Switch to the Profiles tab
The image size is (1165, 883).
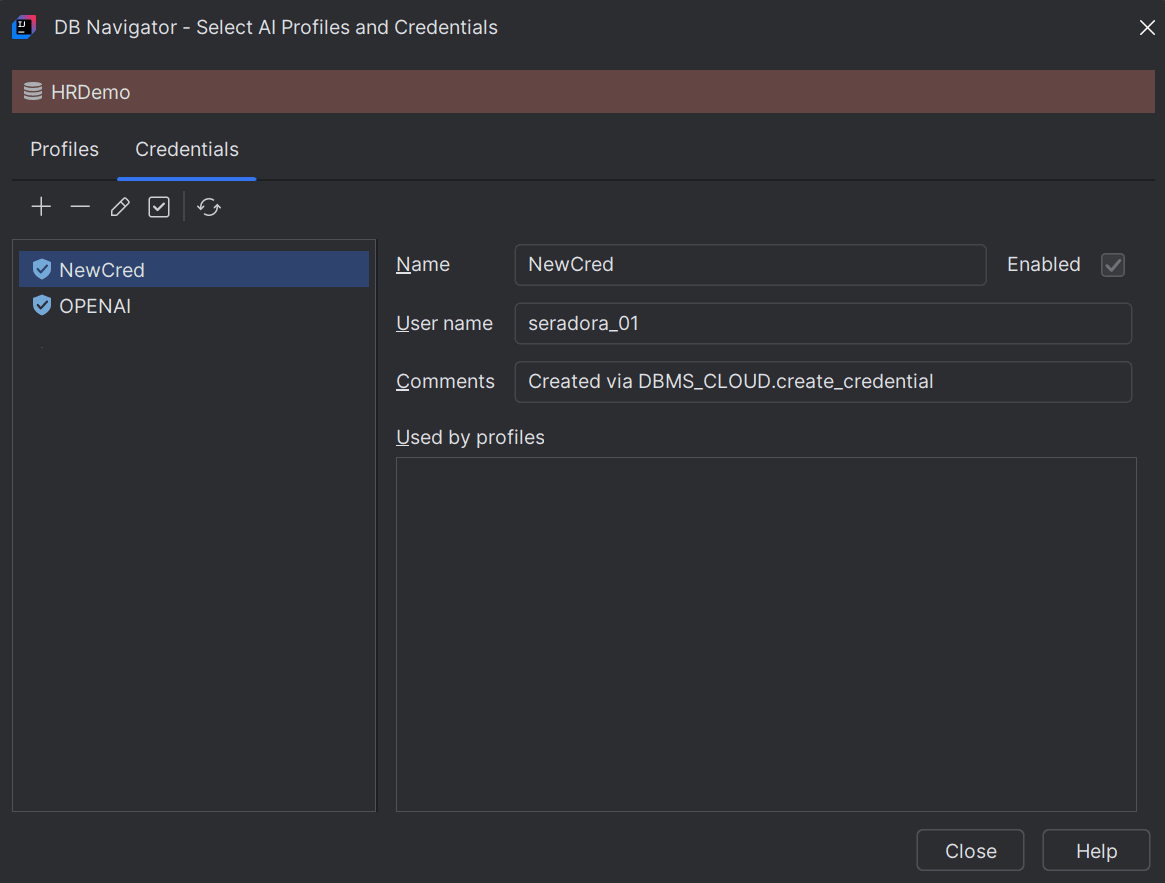(x=65, y=150)
